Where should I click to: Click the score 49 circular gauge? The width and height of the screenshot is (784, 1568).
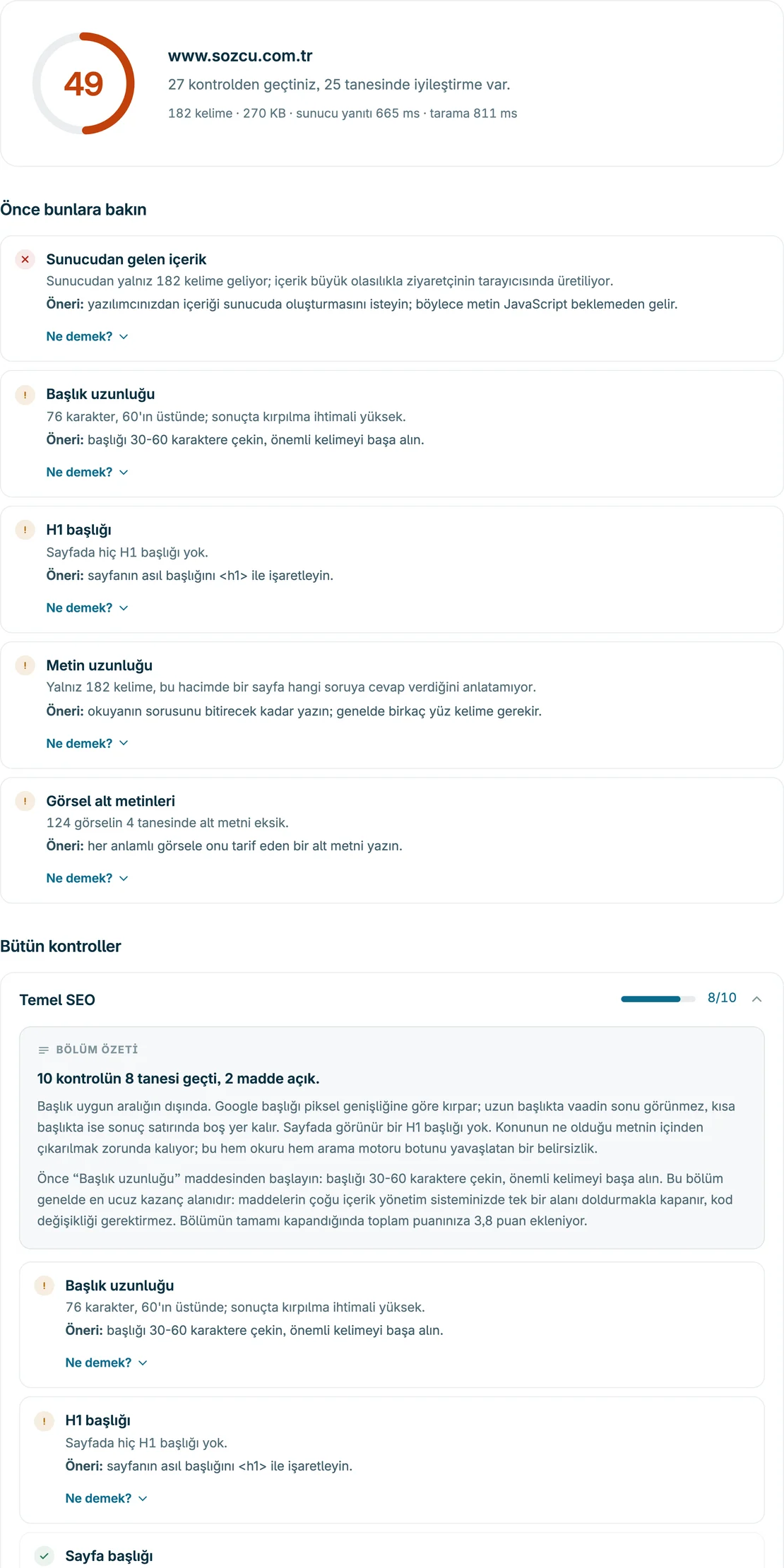coord(83,83)
